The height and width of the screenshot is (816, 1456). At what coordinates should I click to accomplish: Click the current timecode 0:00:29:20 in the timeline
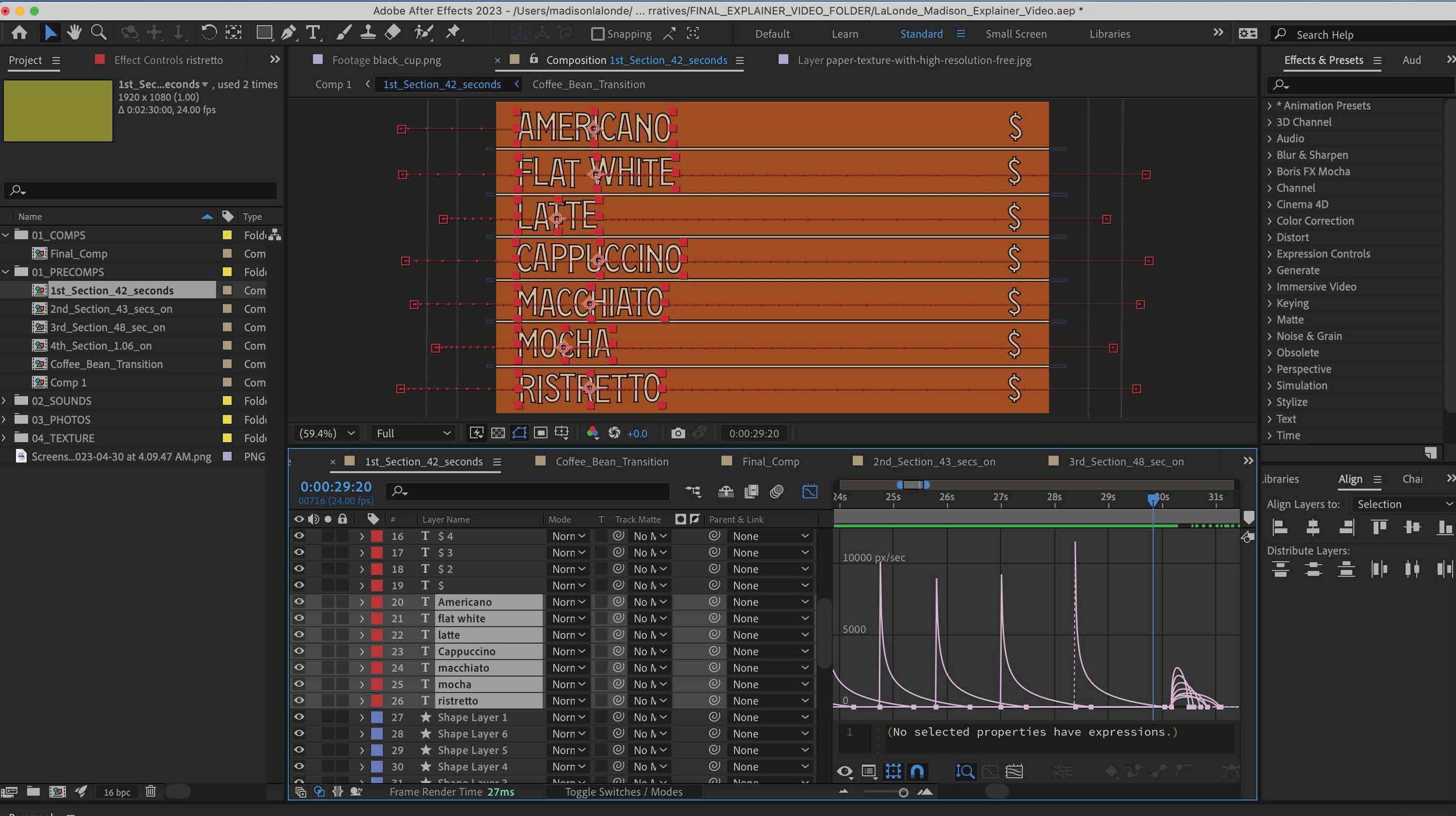336,487
